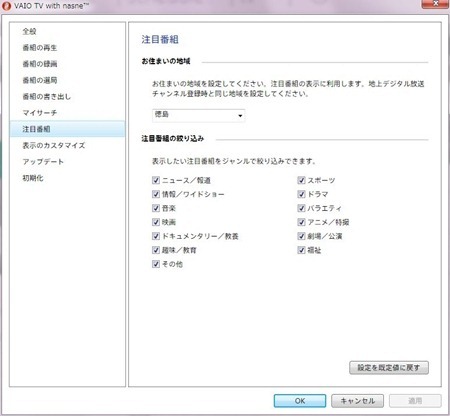Select 注目番組 in the sidebar

pyautogui.click(x=68, y=129)
